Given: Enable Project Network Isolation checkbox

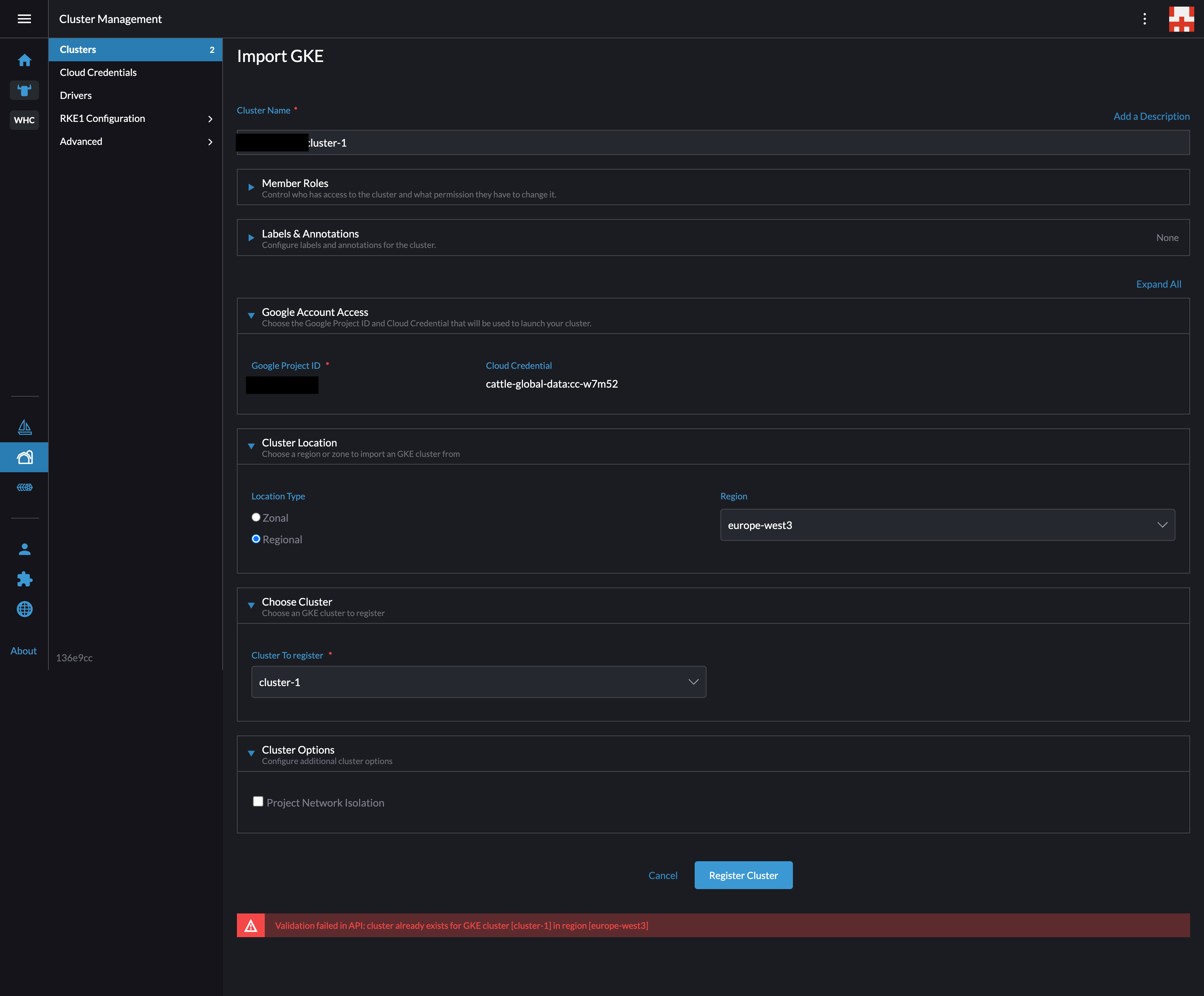Looking at the screenshot, I should (258, 801).
